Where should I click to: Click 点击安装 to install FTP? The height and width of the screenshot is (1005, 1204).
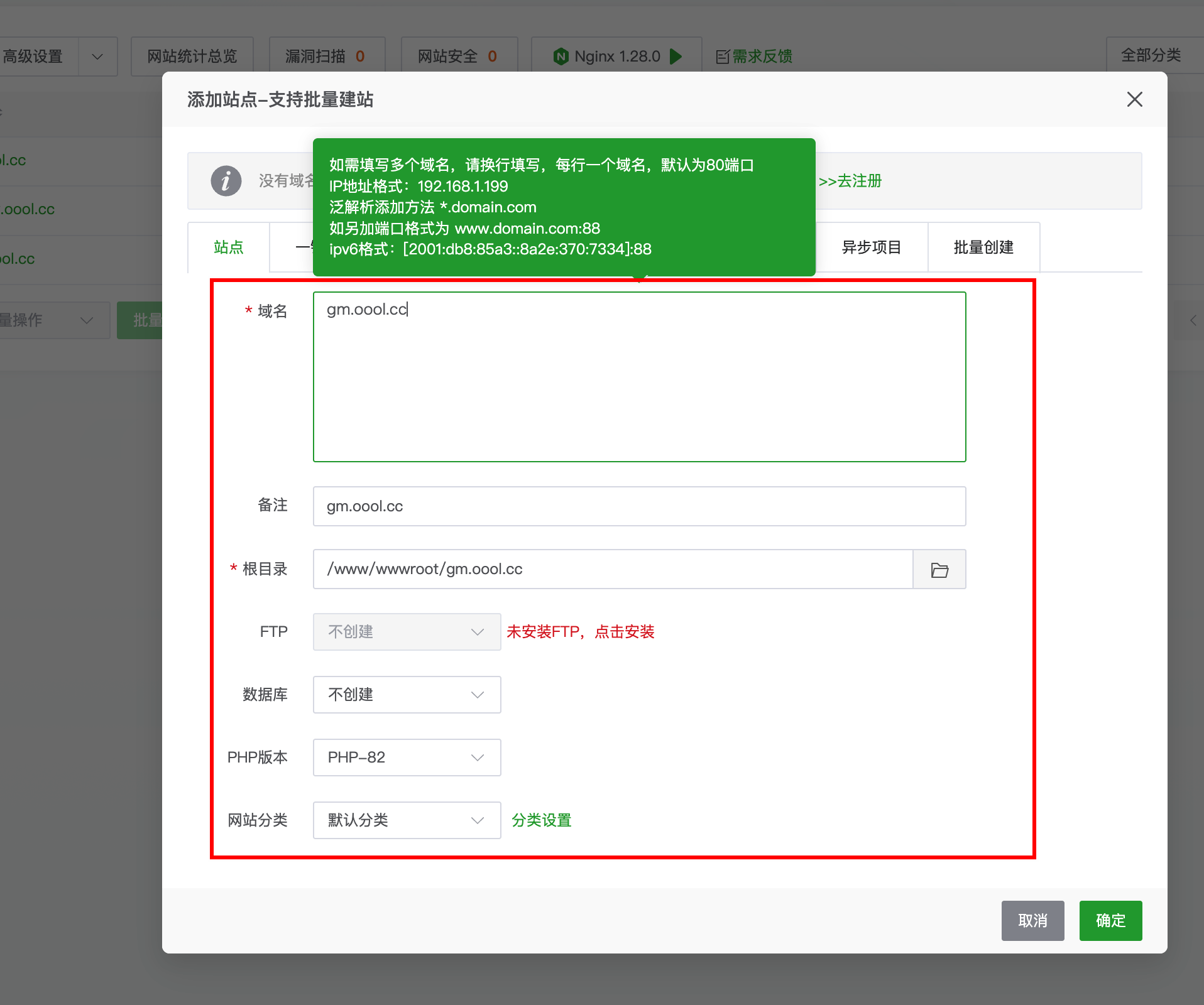624,632
